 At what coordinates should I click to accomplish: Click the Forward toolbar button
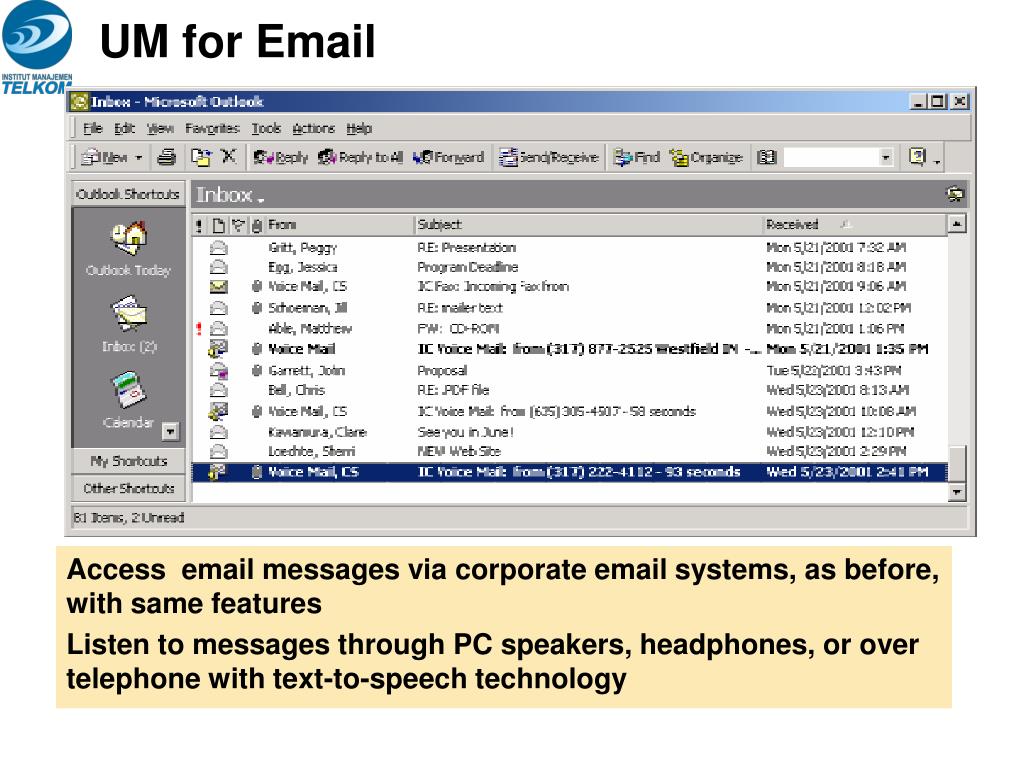(x=449, y=157)
